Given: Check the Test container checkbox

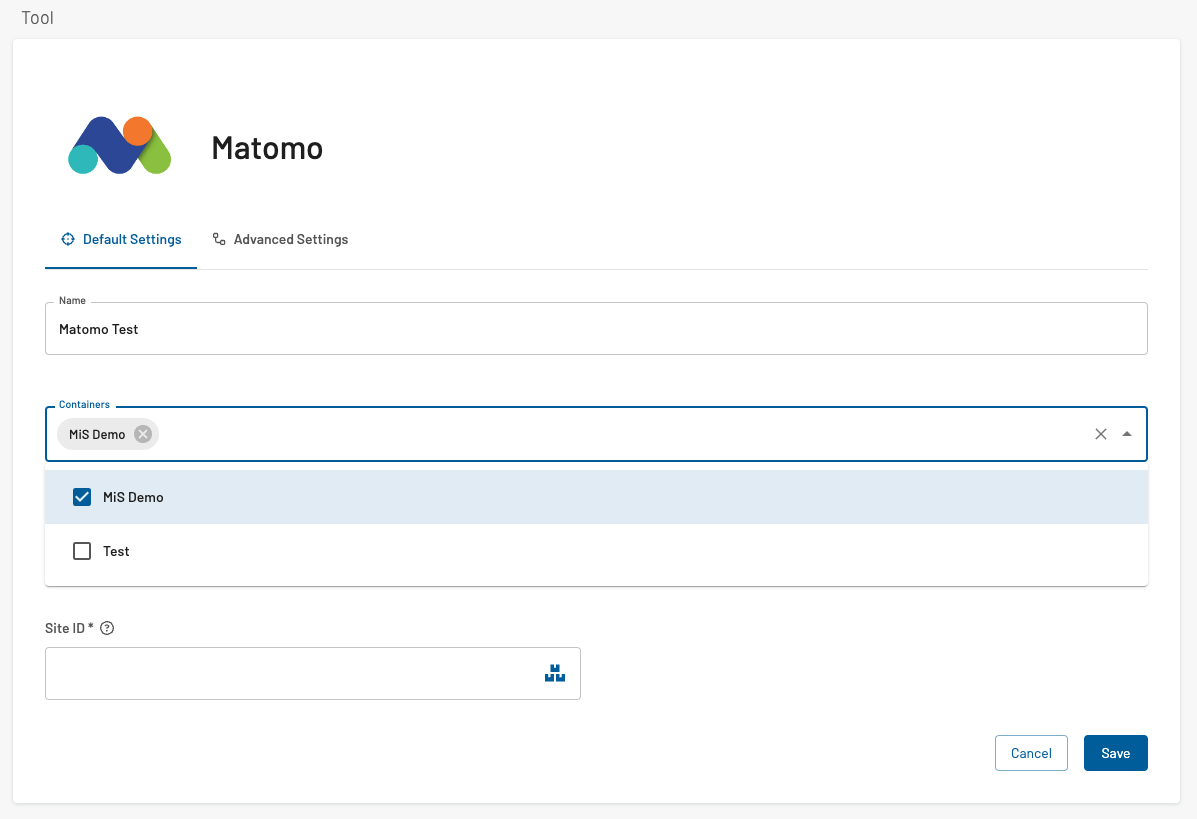Looking at the screenshot, I should pyautogui.click(x=82, y=551).
